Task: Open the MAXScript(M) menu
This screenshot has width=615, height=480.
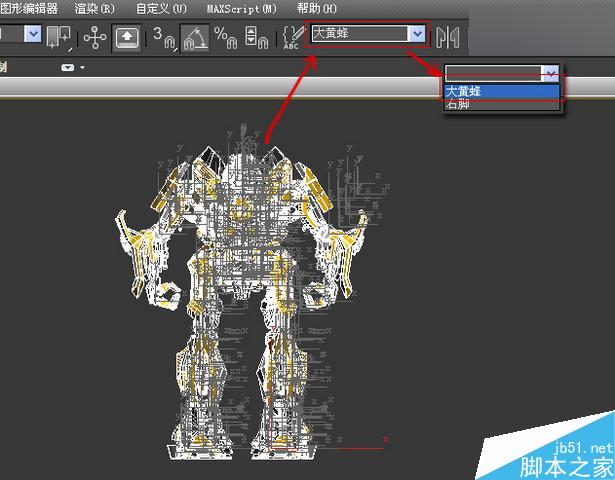Action: coord(242,9)
